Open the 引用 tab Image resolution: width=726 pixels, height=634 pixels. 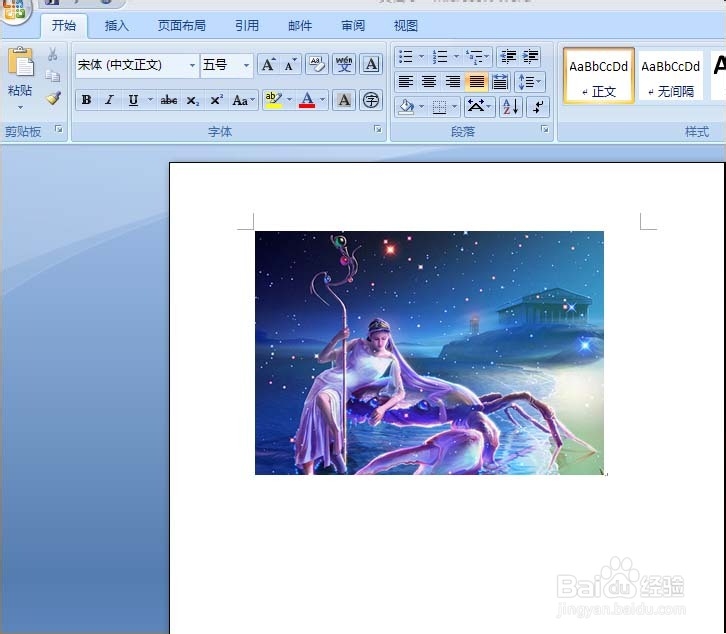(x=247, y=25)
